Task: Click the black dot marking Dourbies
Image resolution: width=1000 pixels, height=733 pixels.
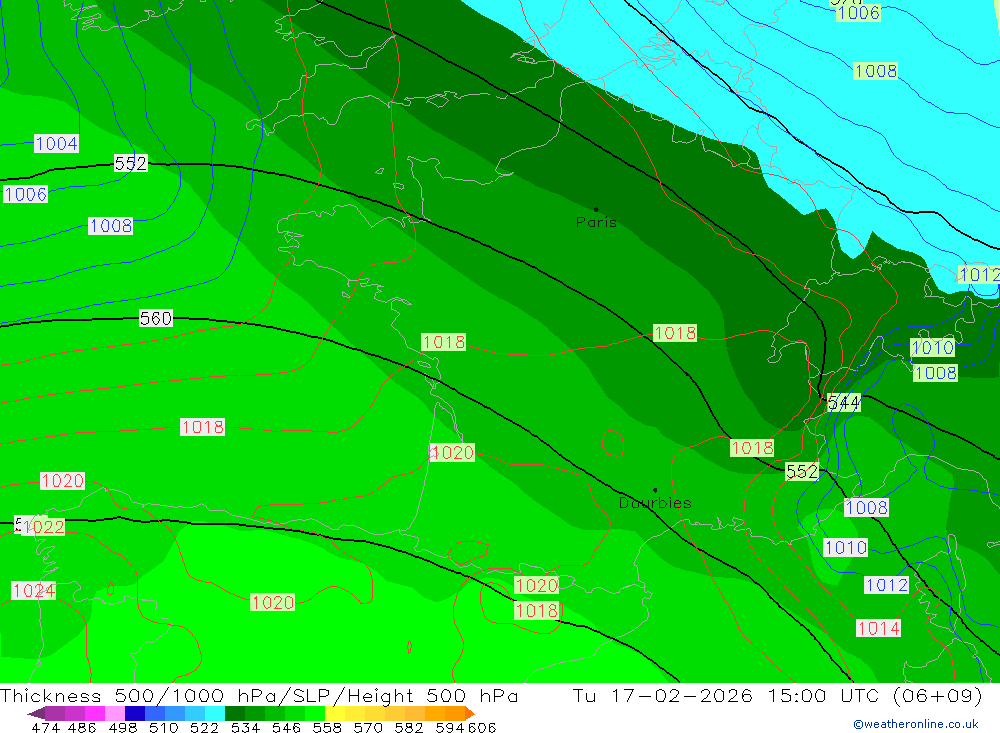Action: tap(655, 490)
